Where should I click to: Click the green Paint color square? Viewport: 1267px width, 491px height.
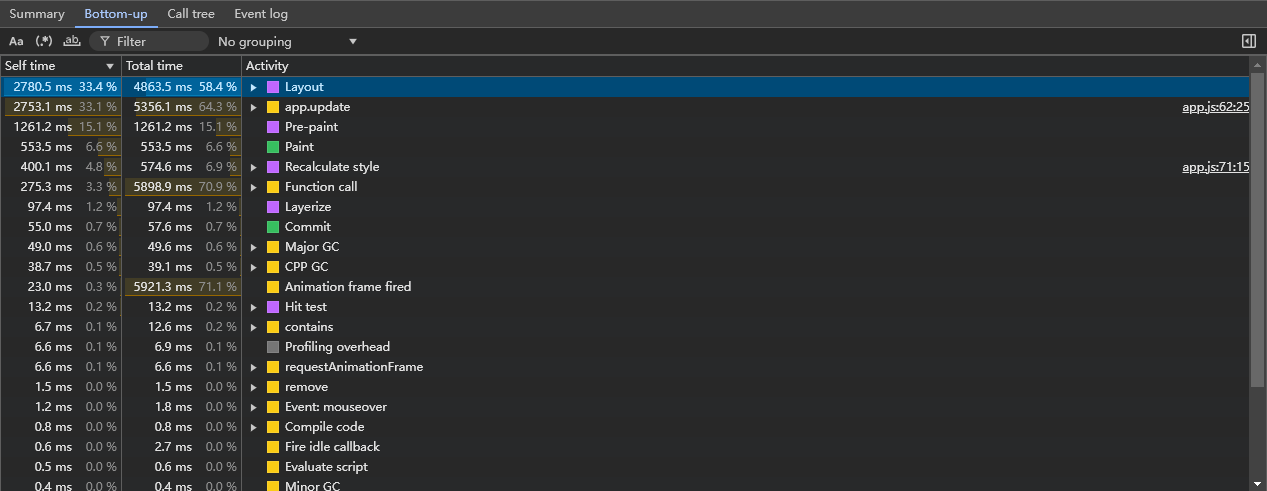tap(273, 147)
